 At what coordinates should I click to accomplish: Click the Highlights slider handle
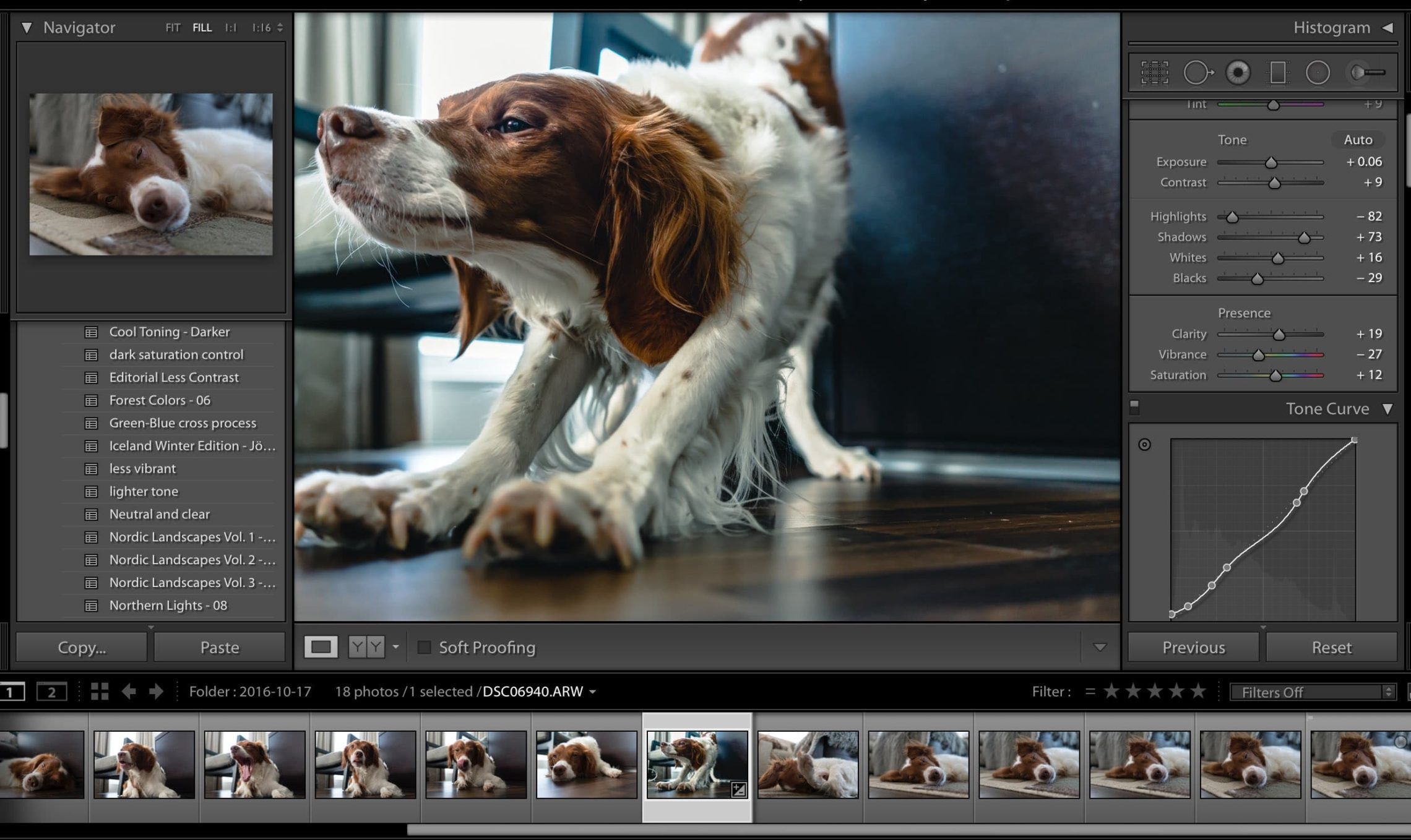pyautogui.click(x=1232, y=216)
